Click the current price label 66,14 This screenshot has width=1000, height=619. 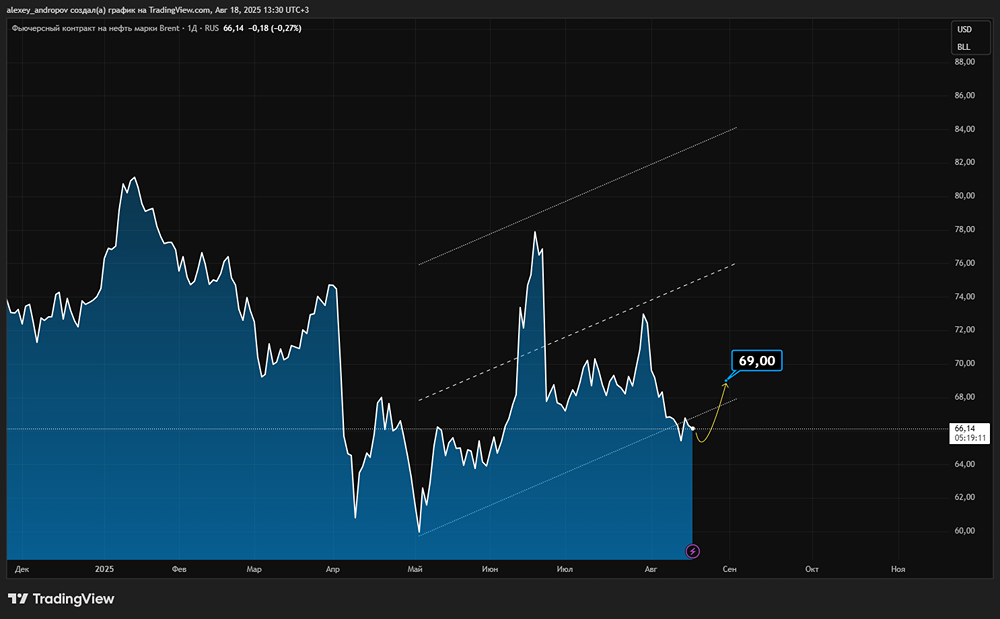(964, 428)
